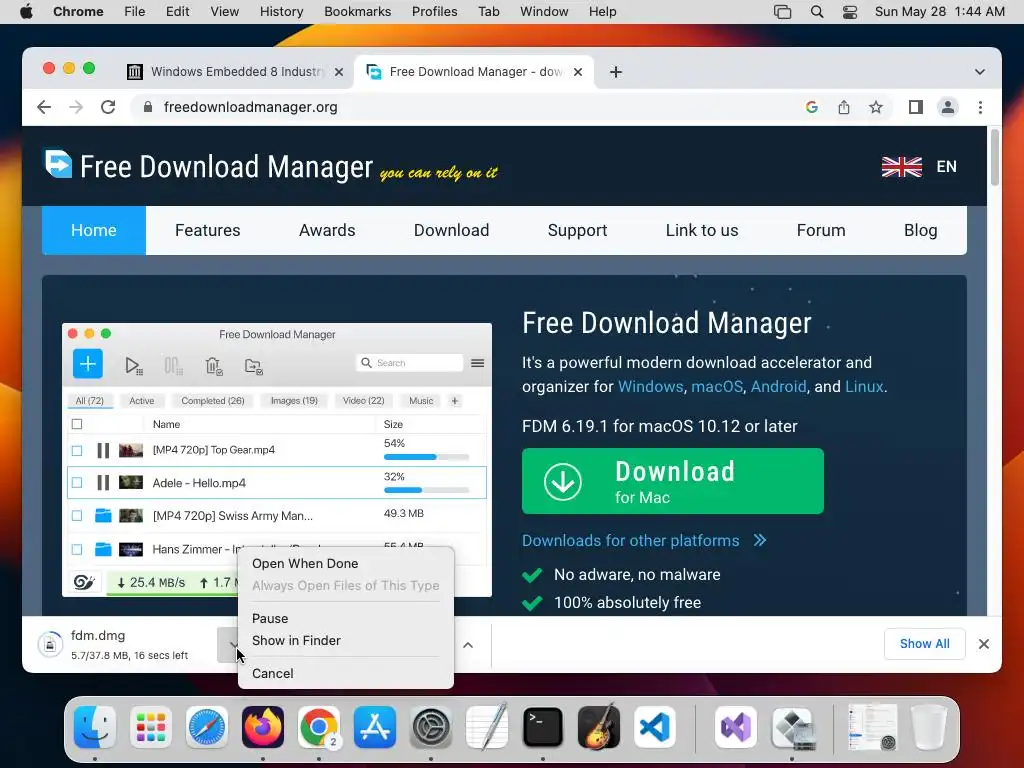Open Visual Studio Code from the Dock
The image size is (1024, 768).
655,727
